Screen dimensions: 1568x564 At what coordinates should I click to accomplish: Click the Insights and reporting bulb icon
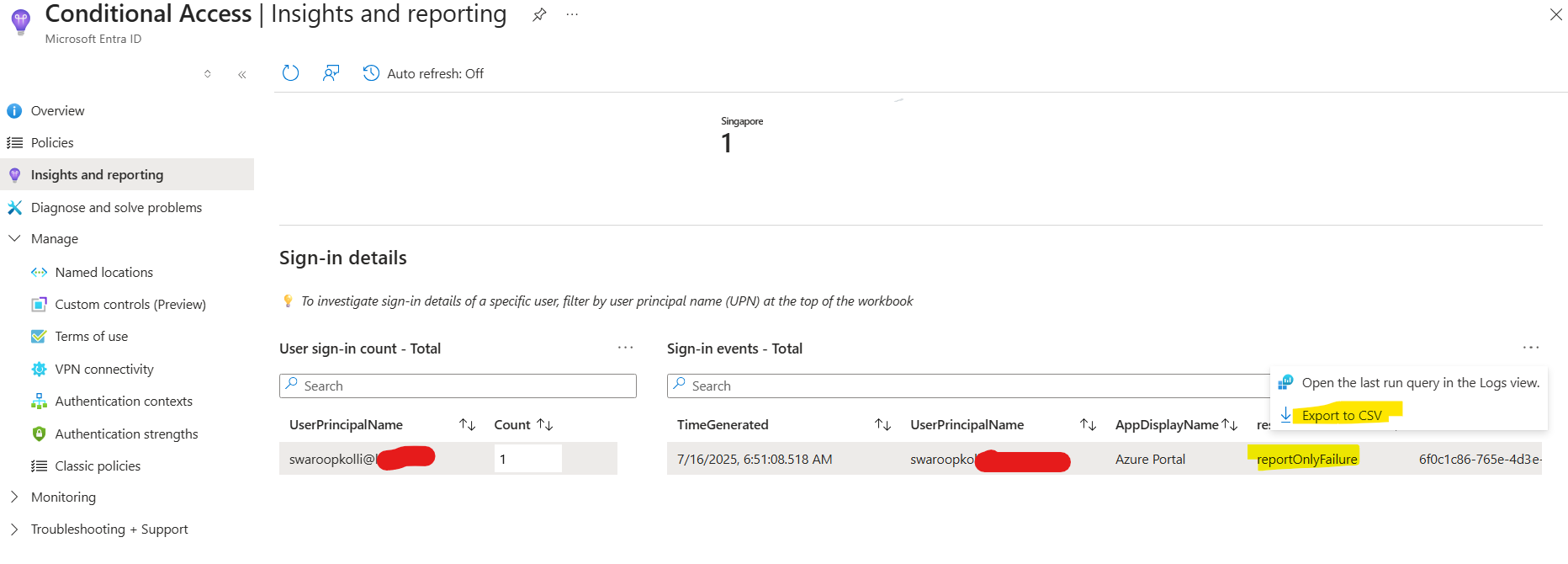14,174
